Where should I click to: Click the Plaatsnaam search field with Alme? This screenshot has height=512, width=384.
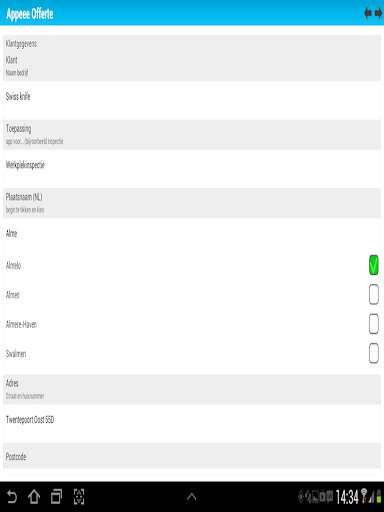pyautogui.click(x=192, y=234)
